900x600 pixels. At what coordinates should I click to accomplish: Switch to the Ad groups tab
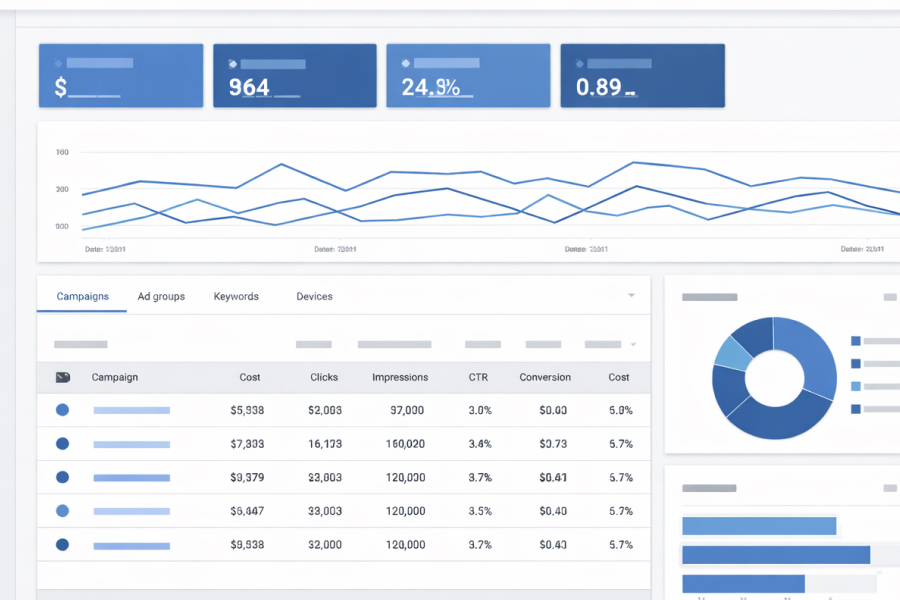pos(161,296)
